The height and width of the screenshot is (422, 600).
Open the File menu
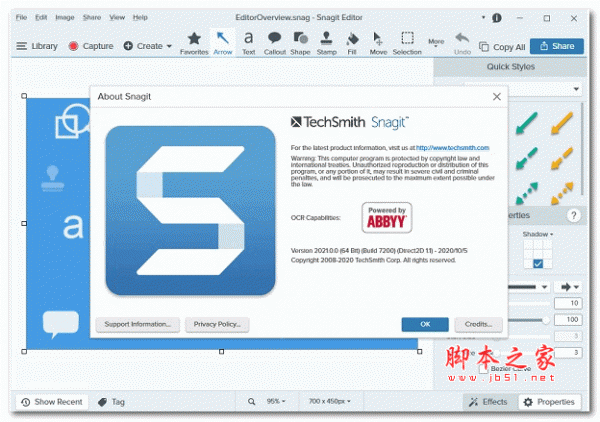click(21, 17)
